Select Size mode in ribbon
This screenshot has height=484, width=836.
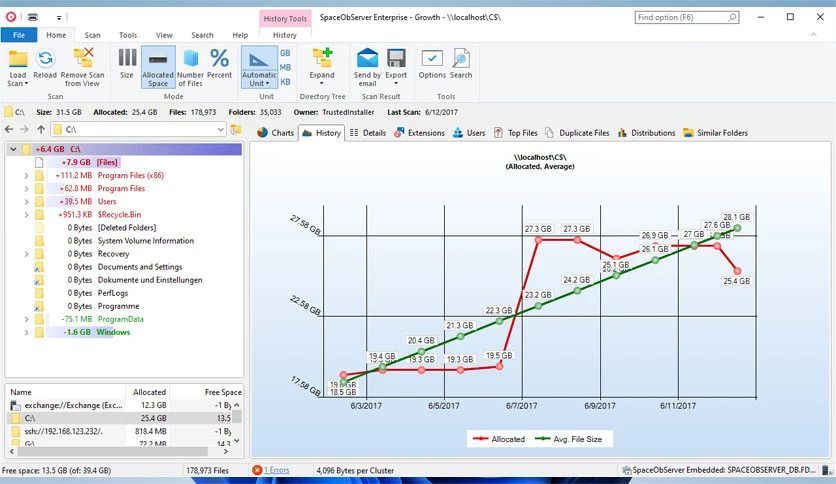click(x=127, y=64)
